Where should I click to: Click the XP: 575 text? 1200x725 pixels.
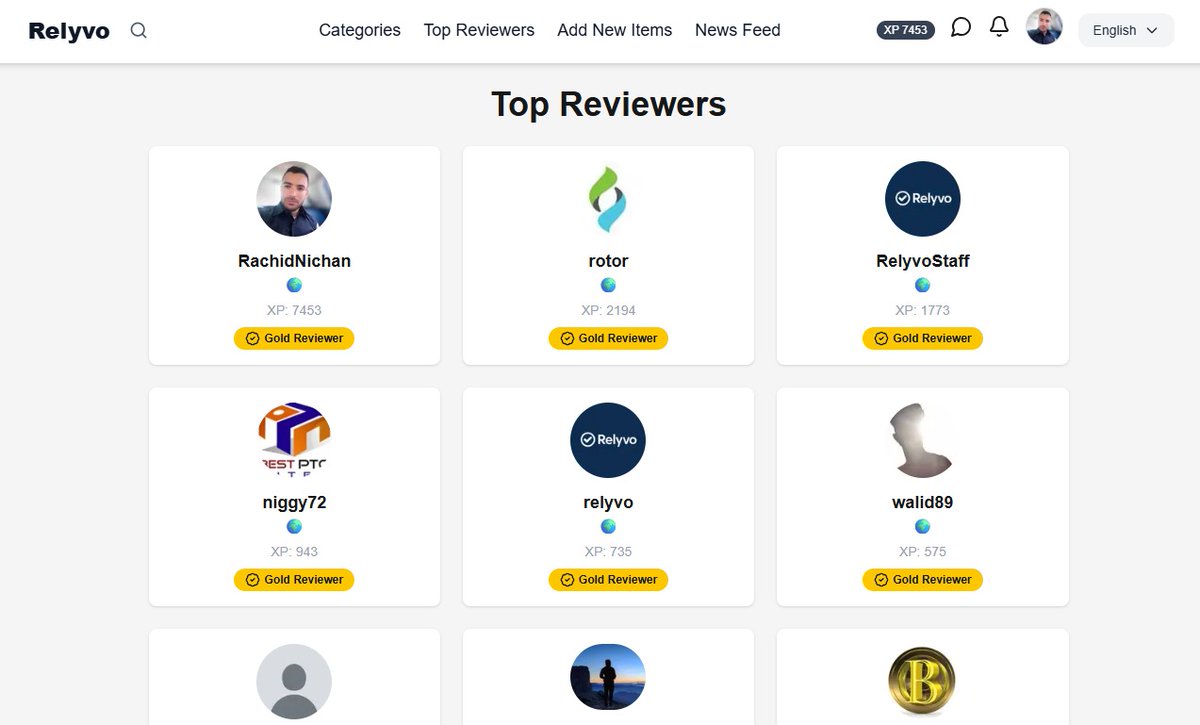point(923,551)
